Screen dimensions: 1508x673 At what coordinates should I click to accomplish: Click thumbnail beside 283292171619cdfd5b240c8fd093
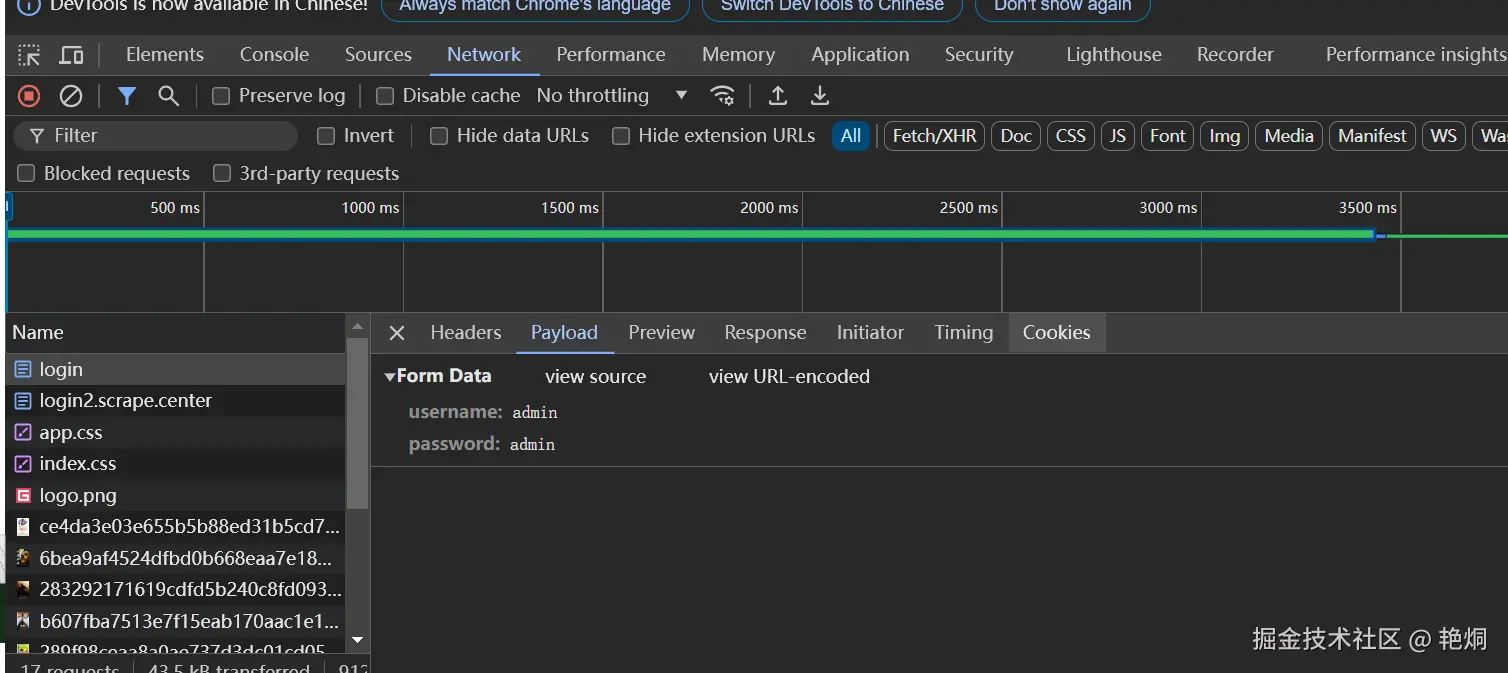pos(23,590)
